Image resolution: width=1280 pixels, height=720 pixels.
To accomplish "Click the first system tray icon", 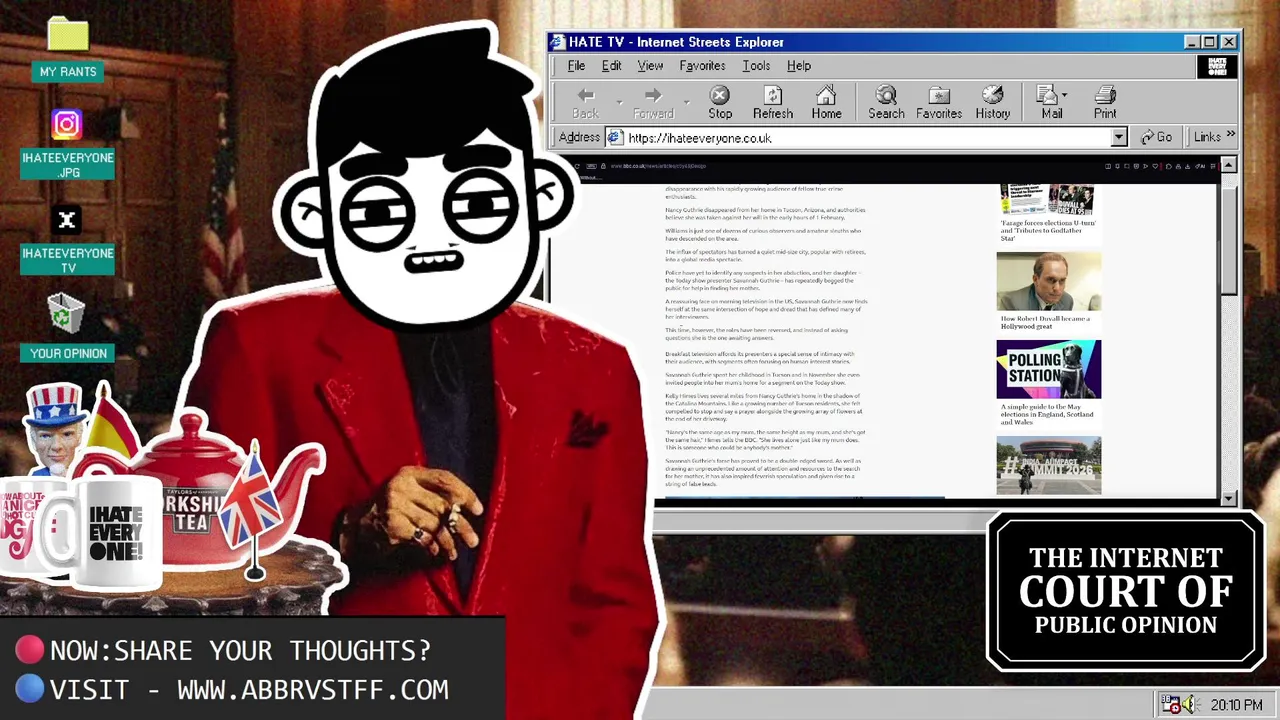I will point(1171,705).
